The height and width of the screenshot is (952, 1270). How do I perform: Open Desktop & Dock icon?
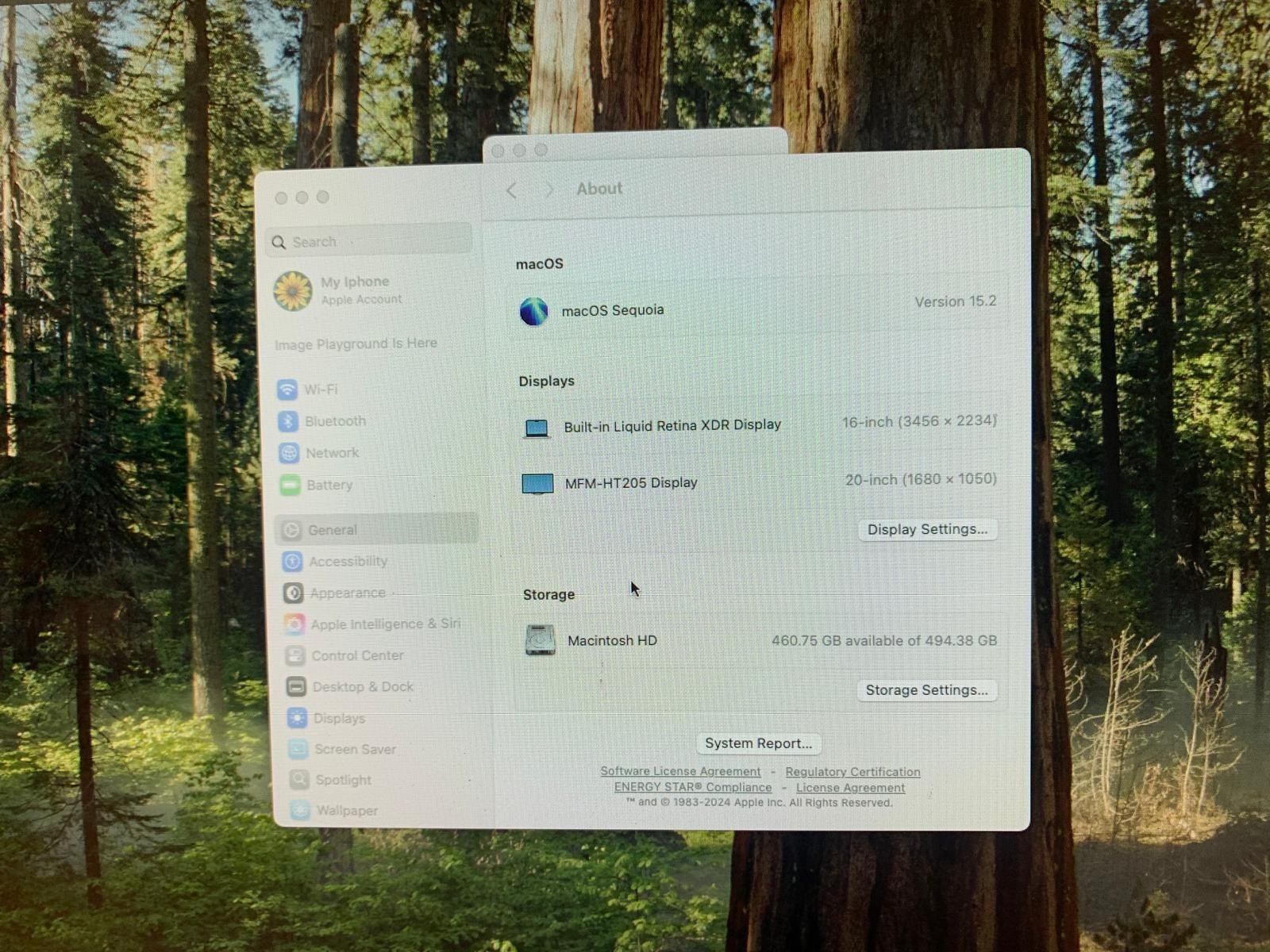(296, 687)
